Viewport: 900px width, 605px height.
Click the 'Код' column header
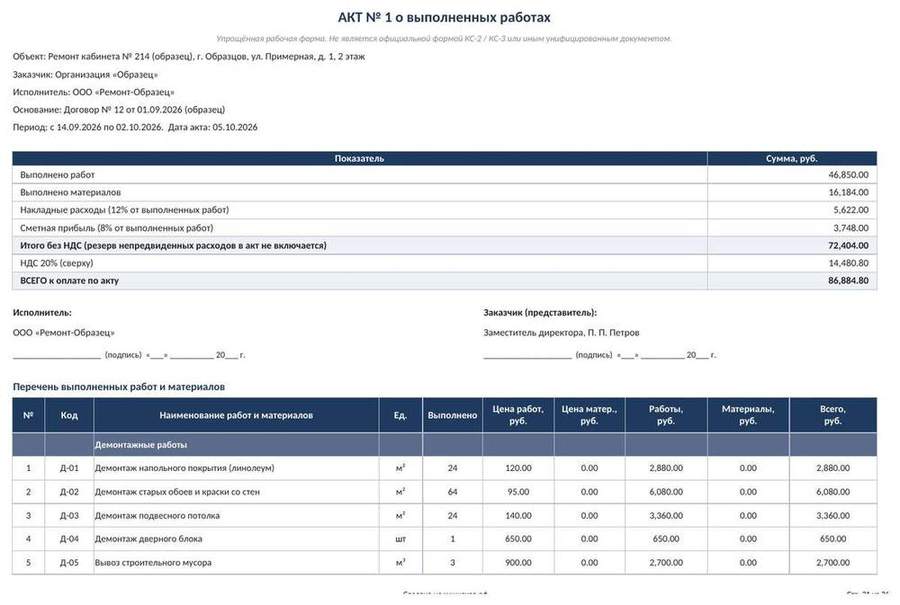(x=69, y=415)
